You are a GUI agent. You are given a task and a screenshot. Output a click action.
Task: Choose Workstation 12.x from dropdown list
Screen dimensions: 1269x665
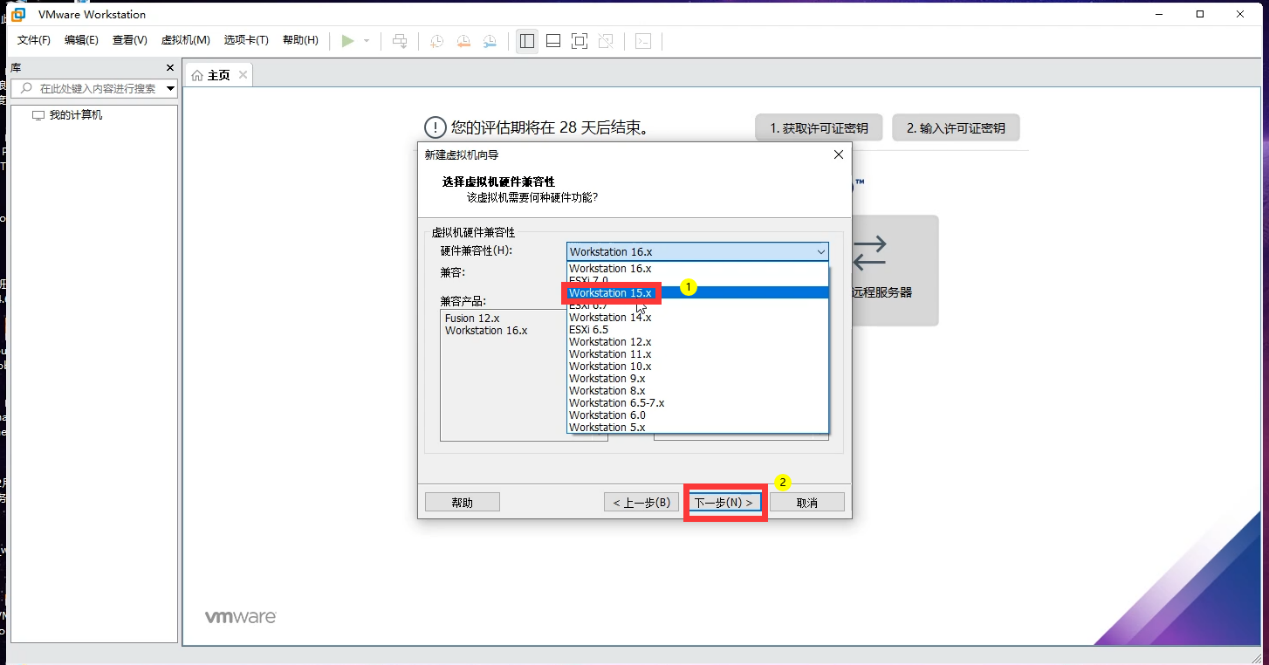pyautogui.click(x=698, y=342)
